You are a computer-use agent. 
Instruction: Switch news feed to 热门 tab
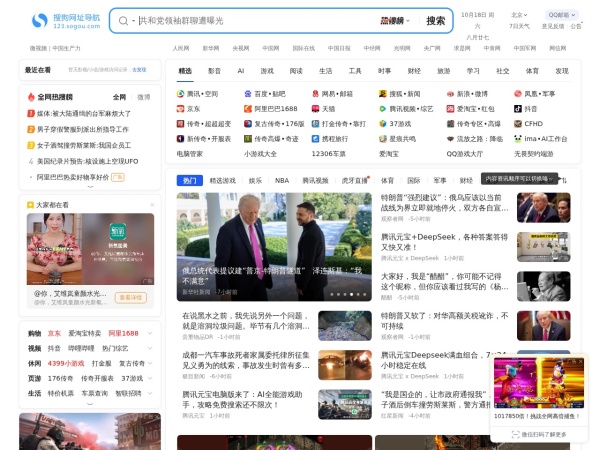tap(189, 180)
